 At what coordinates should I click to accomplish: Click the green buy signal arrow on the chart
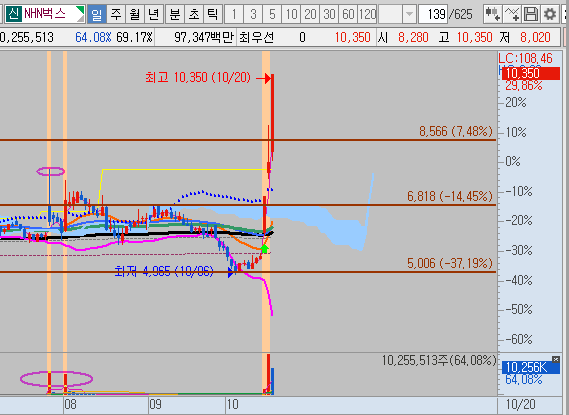[265, 249]
